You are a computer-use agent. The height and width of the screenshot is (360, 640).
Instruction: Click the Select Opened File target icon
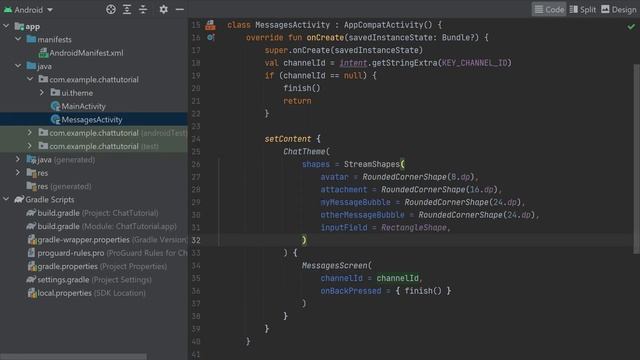[111, 9]
